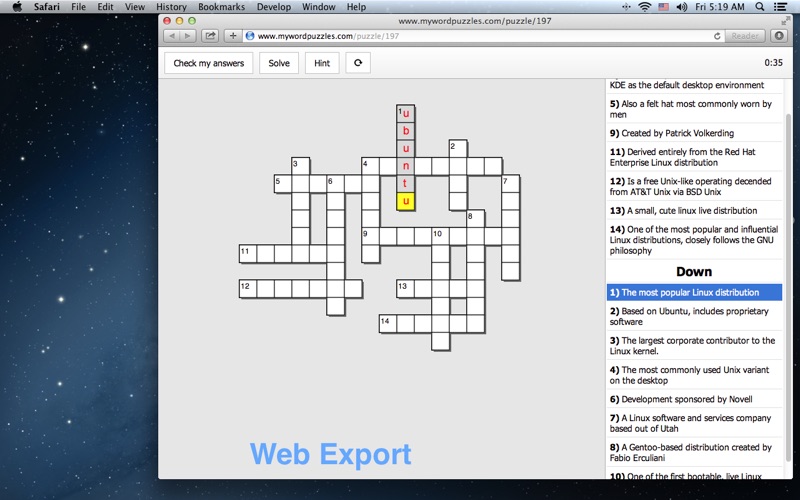Select clue 13 small cute linux live distribution
The image size is (800, 500).
point(694,210)
